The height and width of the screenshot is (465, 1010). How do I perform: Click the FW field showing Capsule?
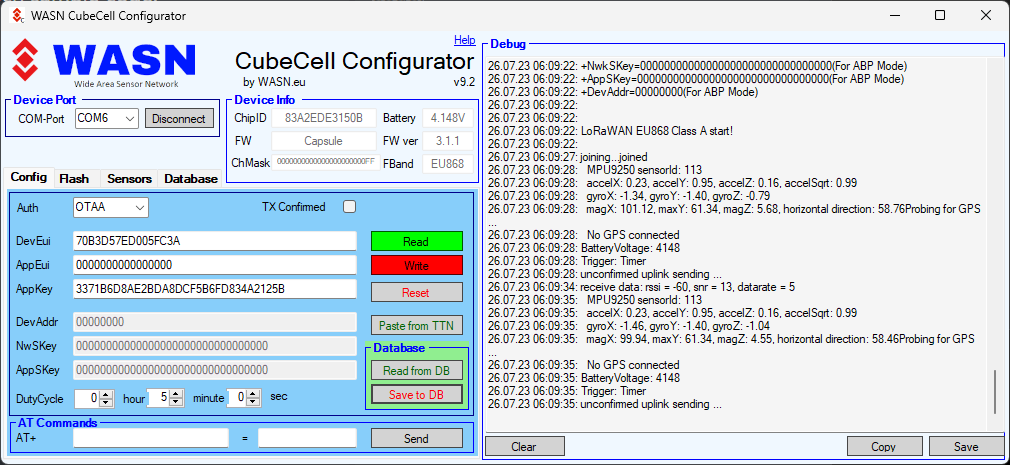323,141
